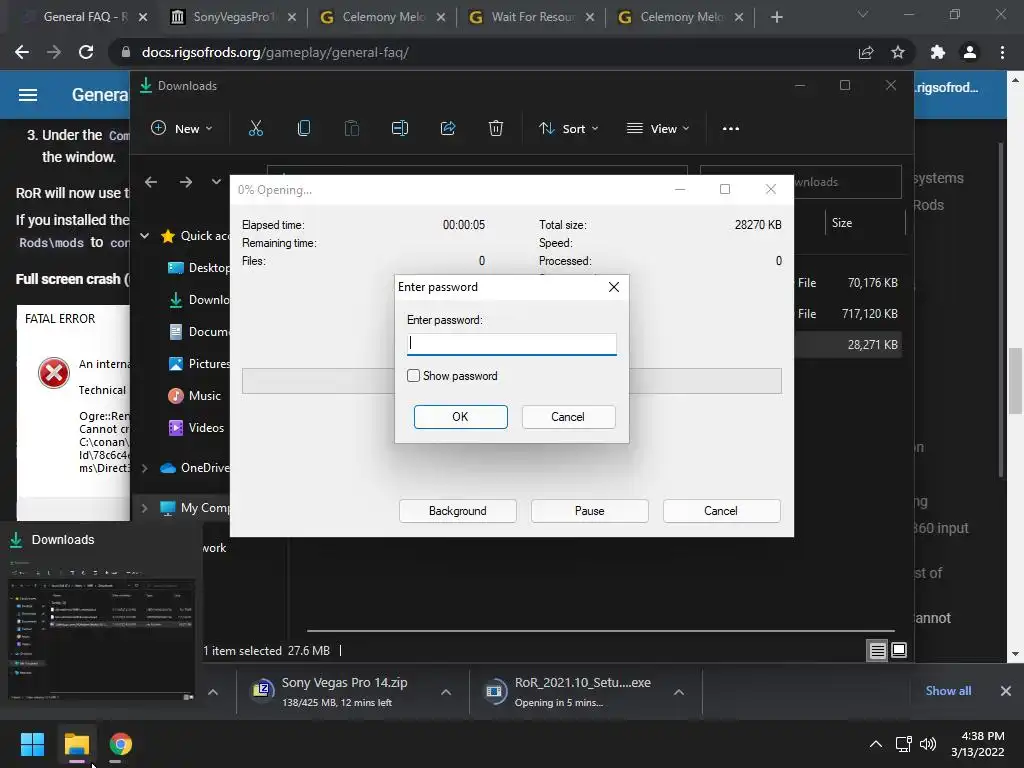Viewport: 1024px width, 768px height.
Task: Open the View dropdown
Action: (x=658, y=129)
